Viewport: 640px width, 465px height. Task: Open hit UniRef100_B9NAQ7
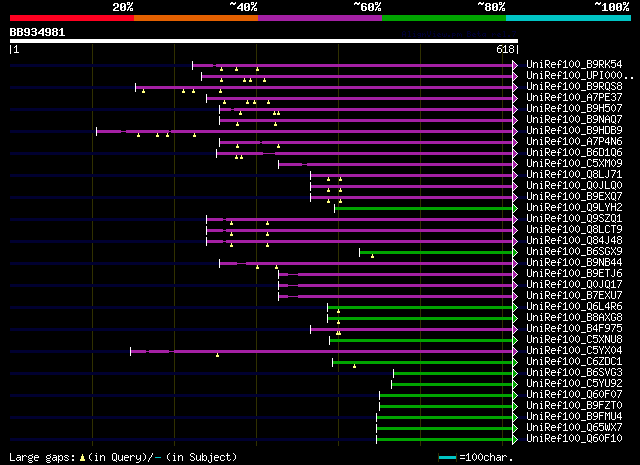574,120
